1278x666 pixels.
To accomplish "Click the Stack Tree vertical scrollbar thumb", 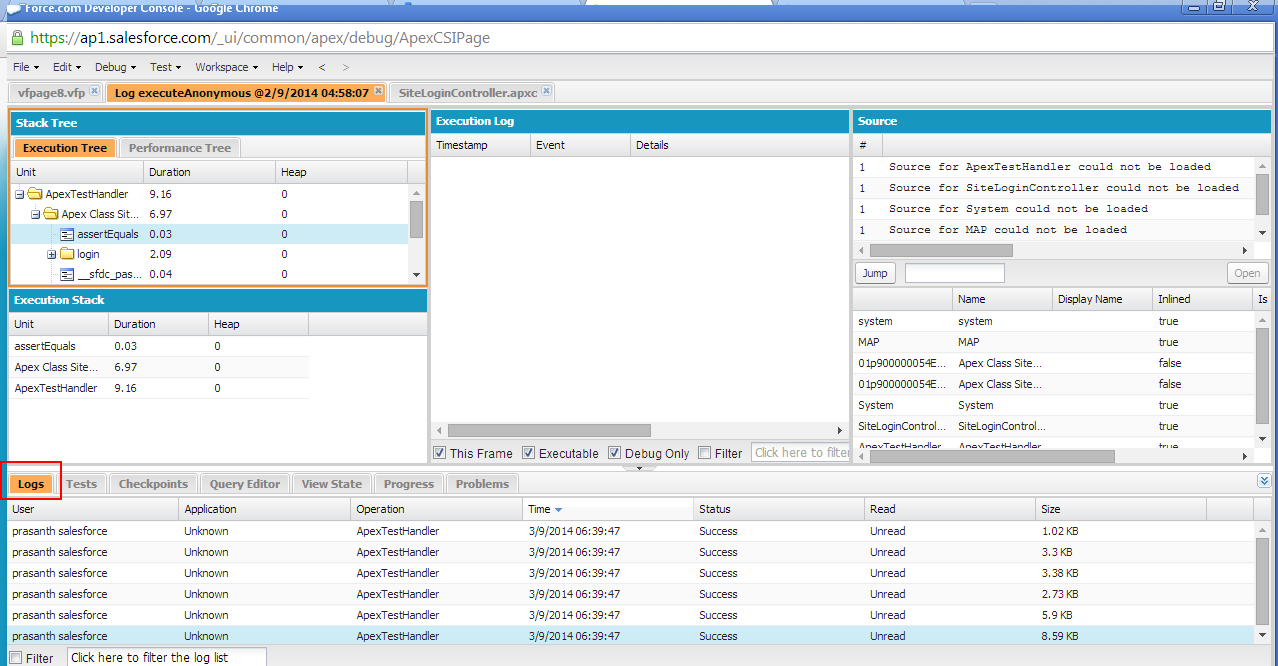I will coord(416,218).
